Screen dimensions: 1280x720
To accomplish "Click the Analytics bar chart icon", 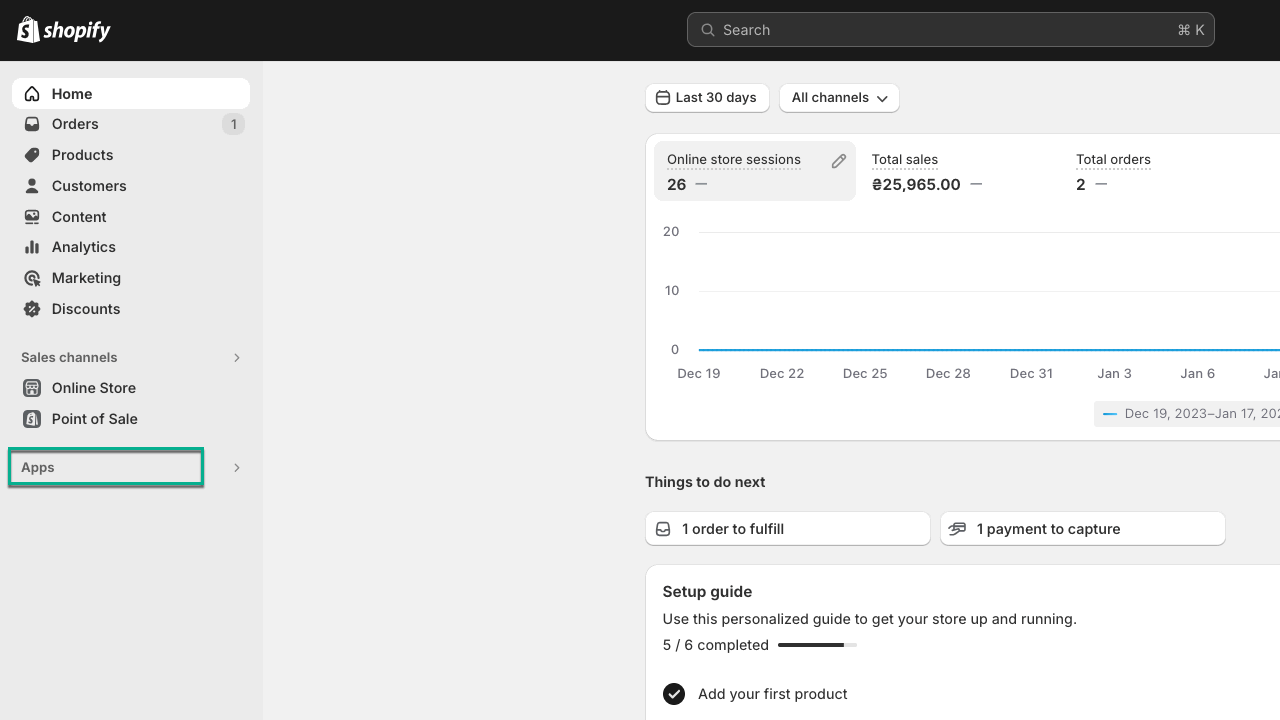I will pos(32,247).
